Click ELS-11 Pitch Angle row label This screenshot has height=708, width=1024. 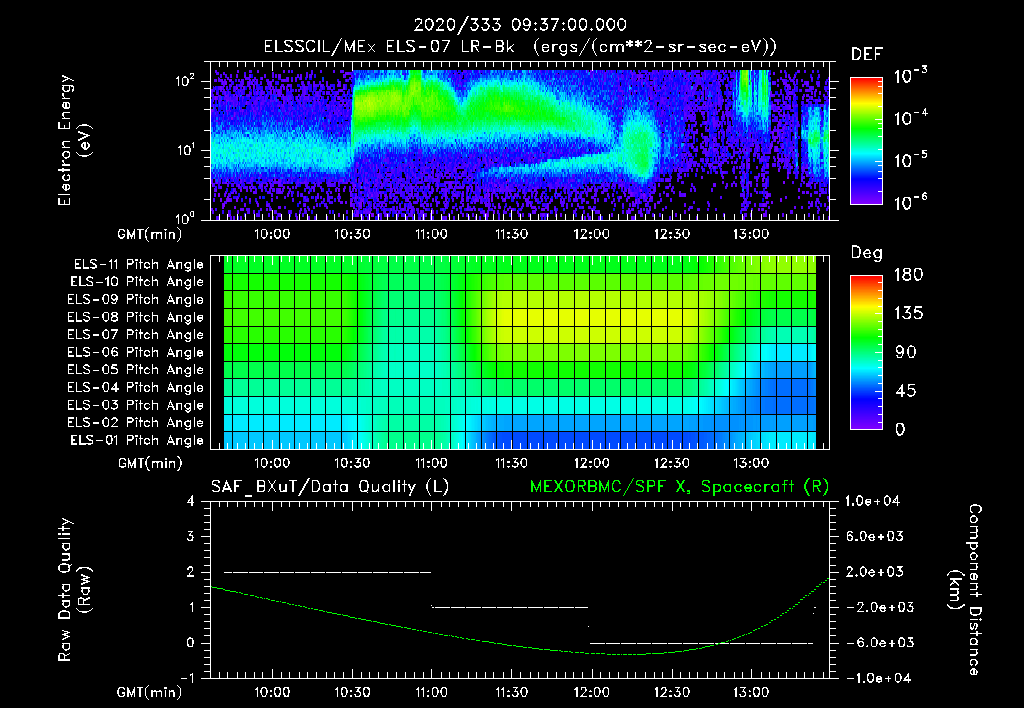[x=138, y=265]
